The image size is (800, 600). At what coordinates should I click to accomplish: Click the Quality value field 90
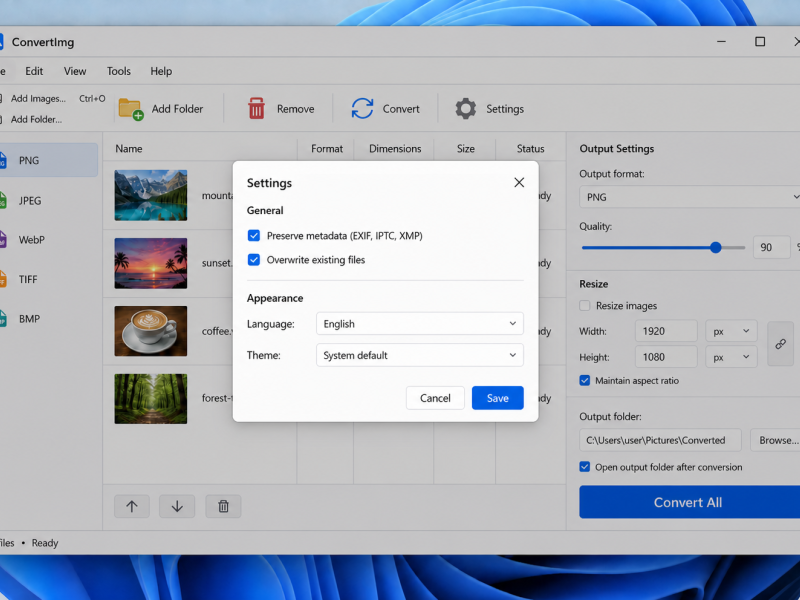(x=771, y=247)
